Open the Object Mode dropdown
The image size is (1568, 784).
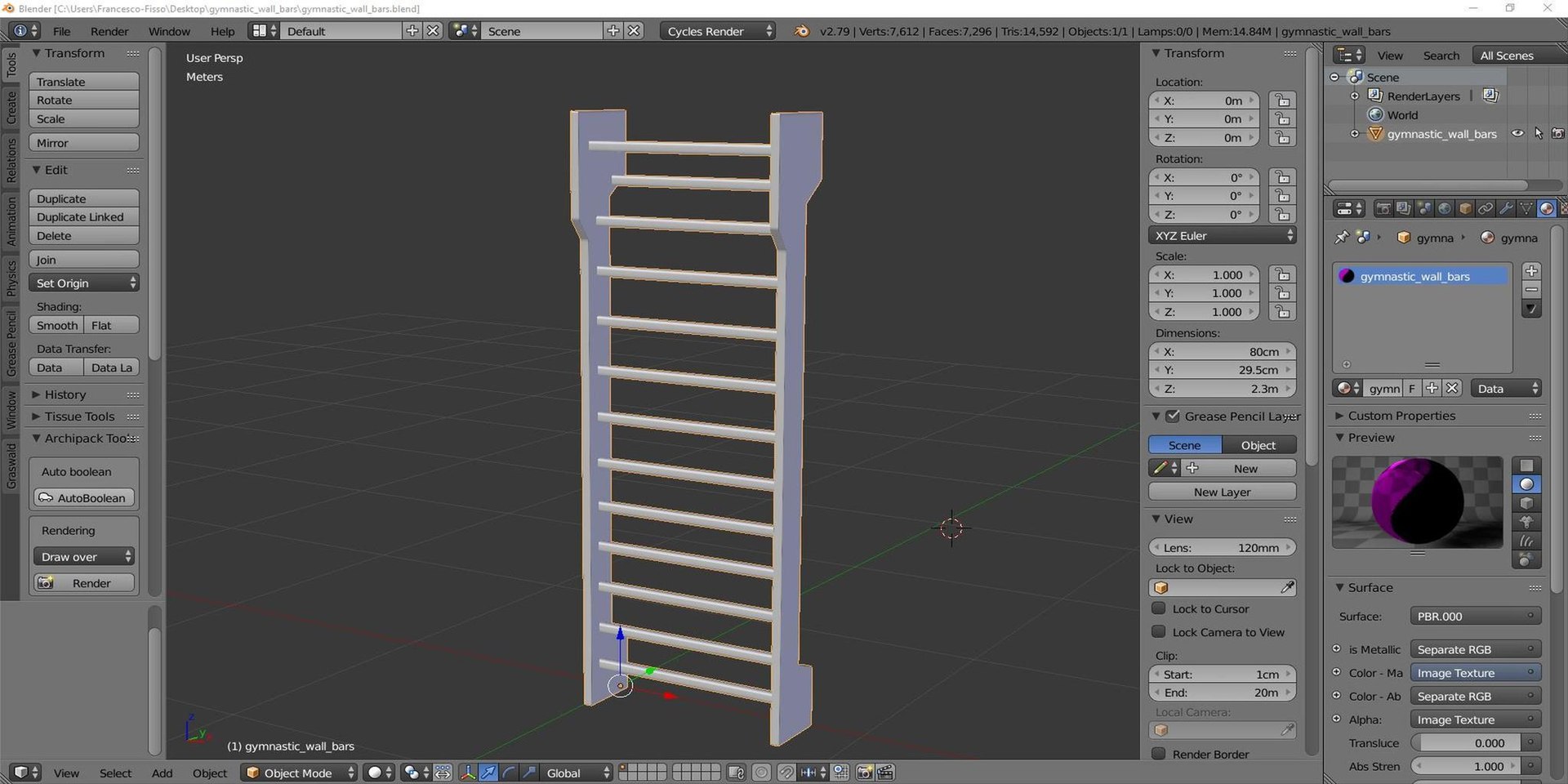[x=299, y=773]
